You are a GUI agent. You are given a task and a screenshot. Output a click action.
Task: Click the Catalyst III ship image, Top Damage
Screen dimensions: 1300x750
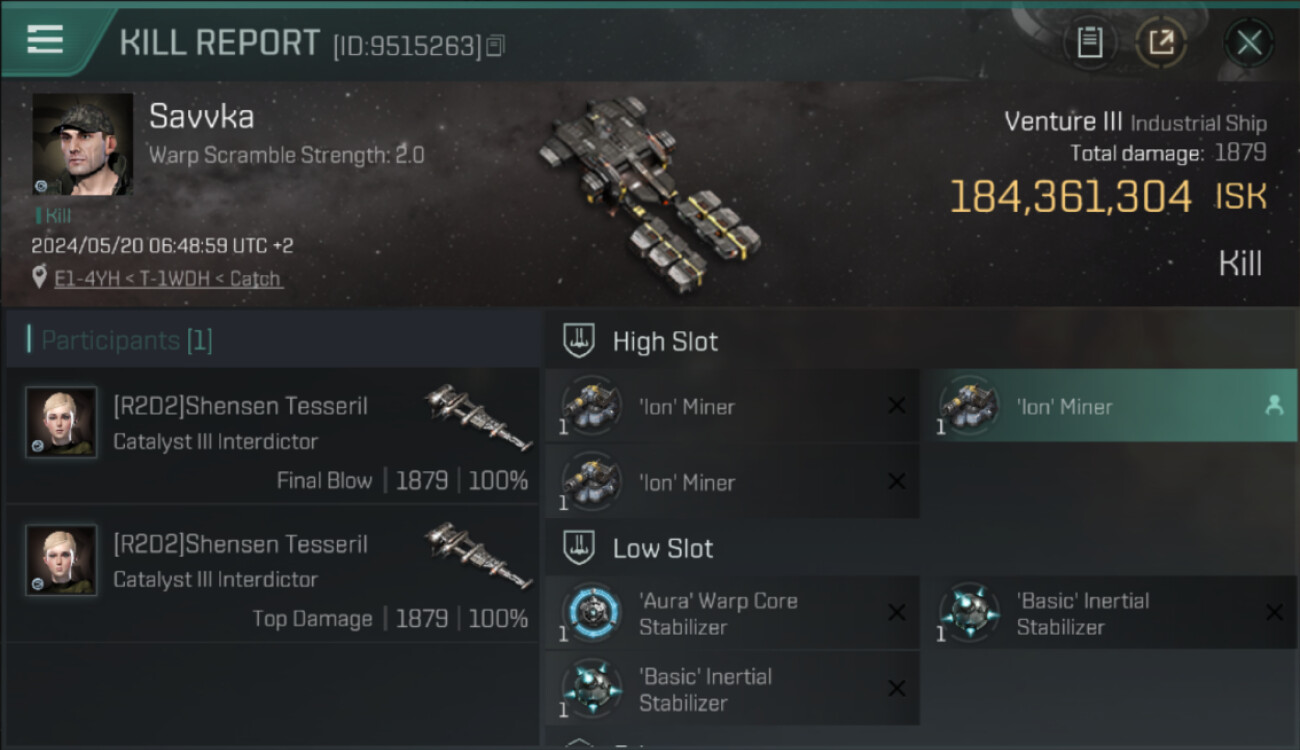coord(479,554)
